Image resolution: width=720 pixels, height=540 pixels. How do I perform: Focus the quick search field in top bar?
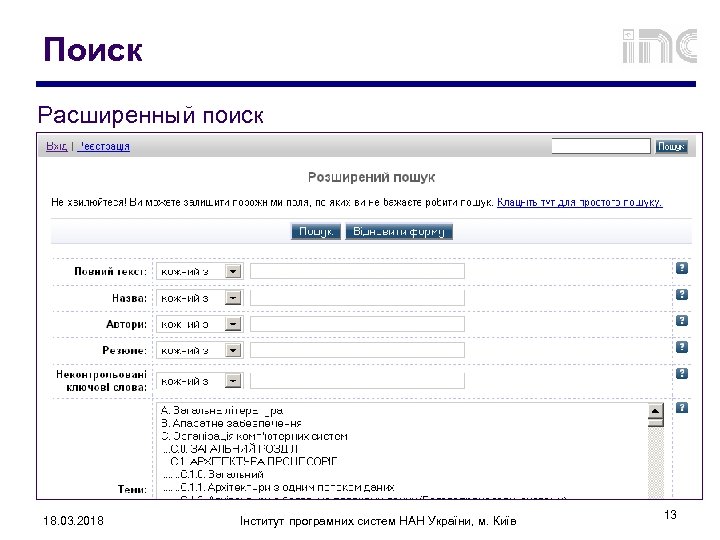(601, 146)
